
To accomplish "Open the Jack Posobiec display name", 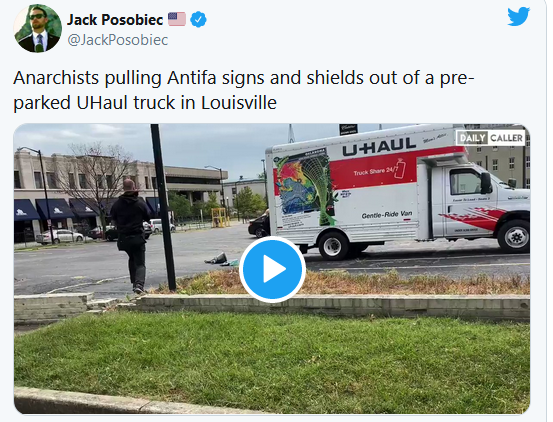I will click(115, 20).
